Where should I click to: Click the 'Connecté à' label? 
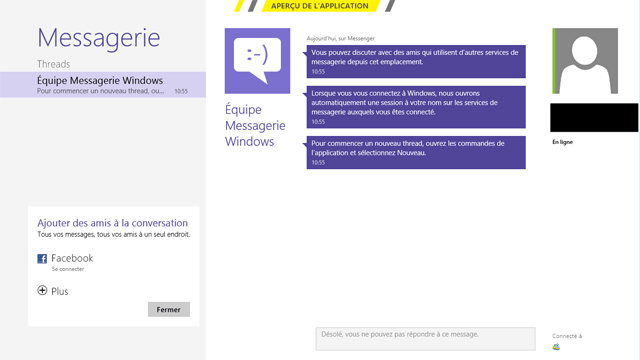click(x=567, y=336)
